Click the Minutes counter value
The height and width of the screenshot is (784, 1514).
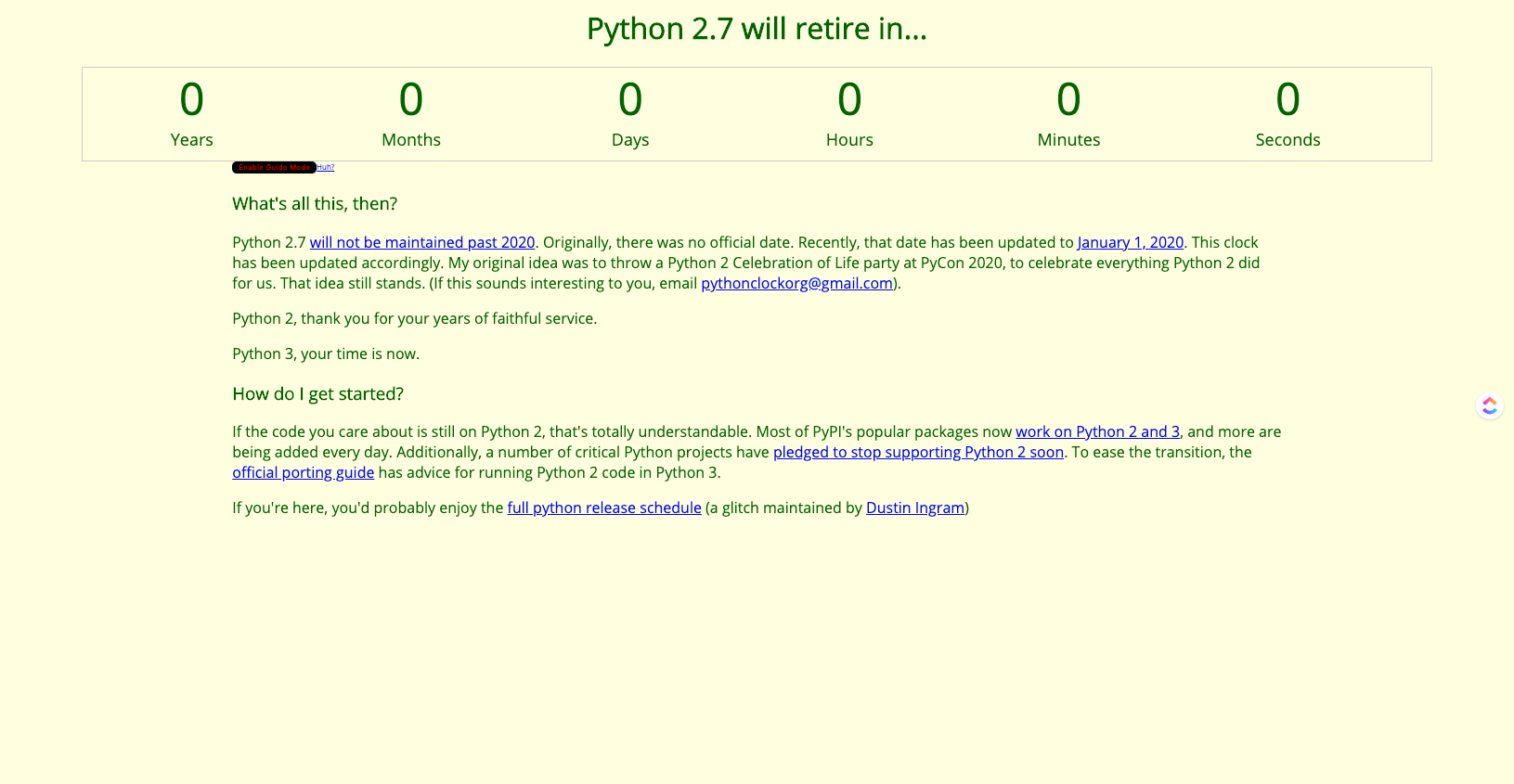(1068, 99)
